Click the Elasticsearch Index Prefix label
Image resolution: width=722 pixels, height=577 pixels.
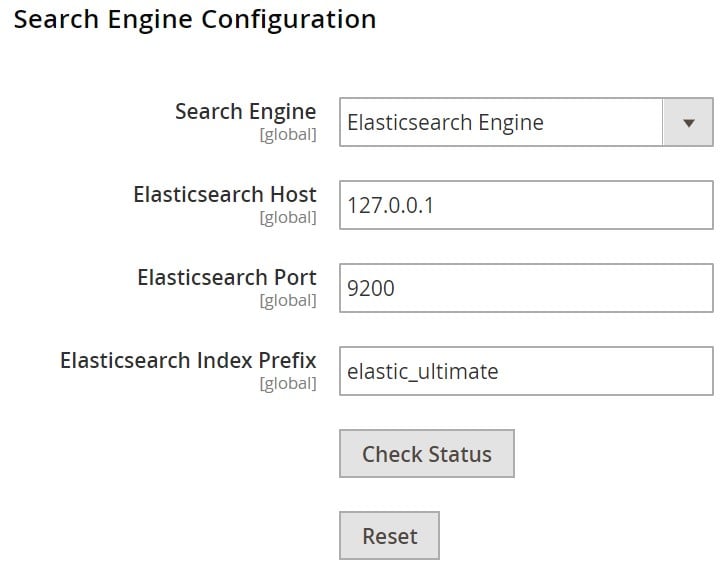(188, 360)
